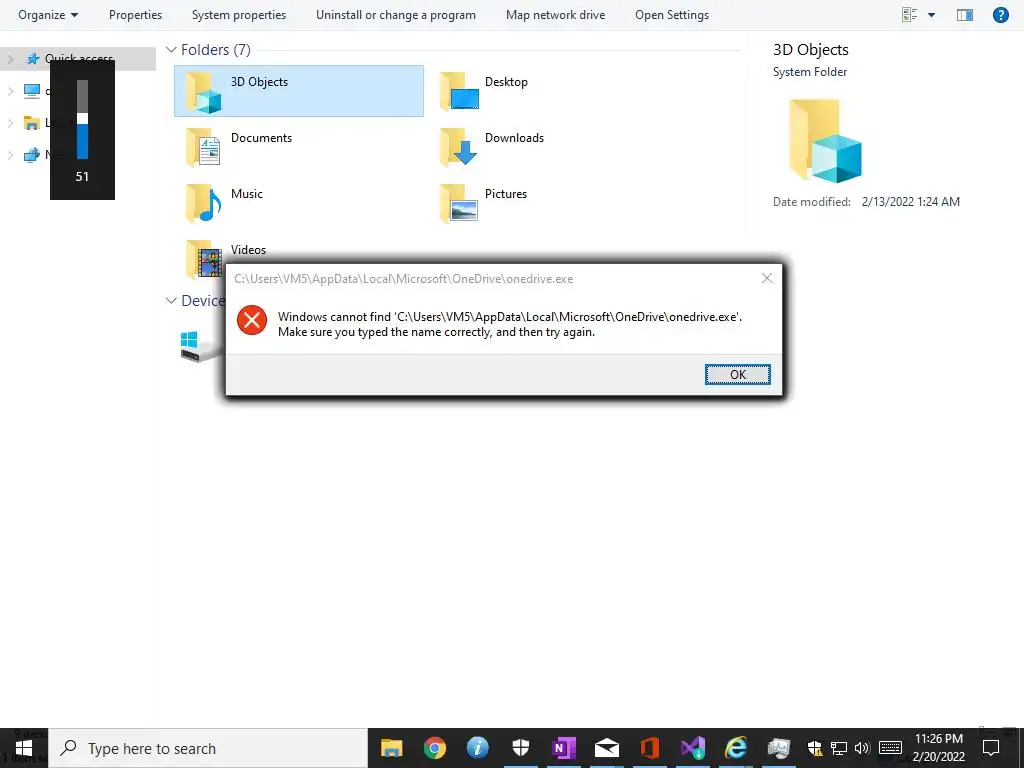The image size is (1024, 768).
Task: Toggle the preview pane icon
Action: pyautogui.click(x=965, y=14)
